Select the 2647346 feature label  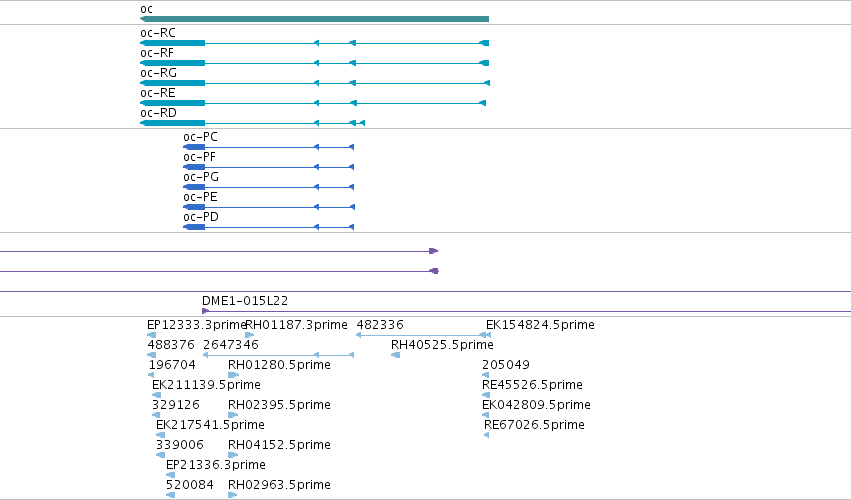coord(231,345)
